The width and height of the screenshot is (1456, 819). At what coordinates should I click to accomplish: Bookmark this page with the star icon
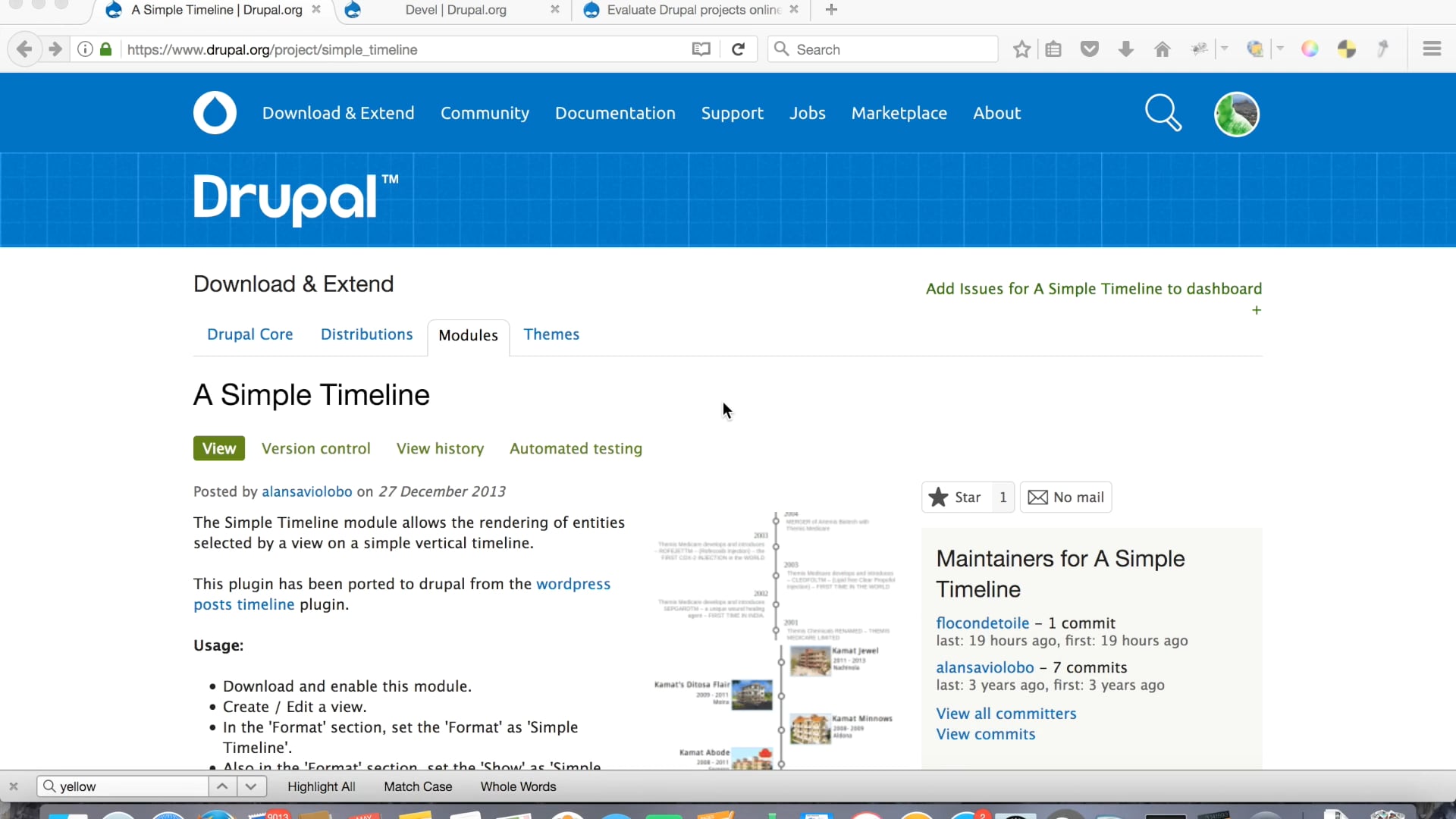click(x=1021, y=49)
